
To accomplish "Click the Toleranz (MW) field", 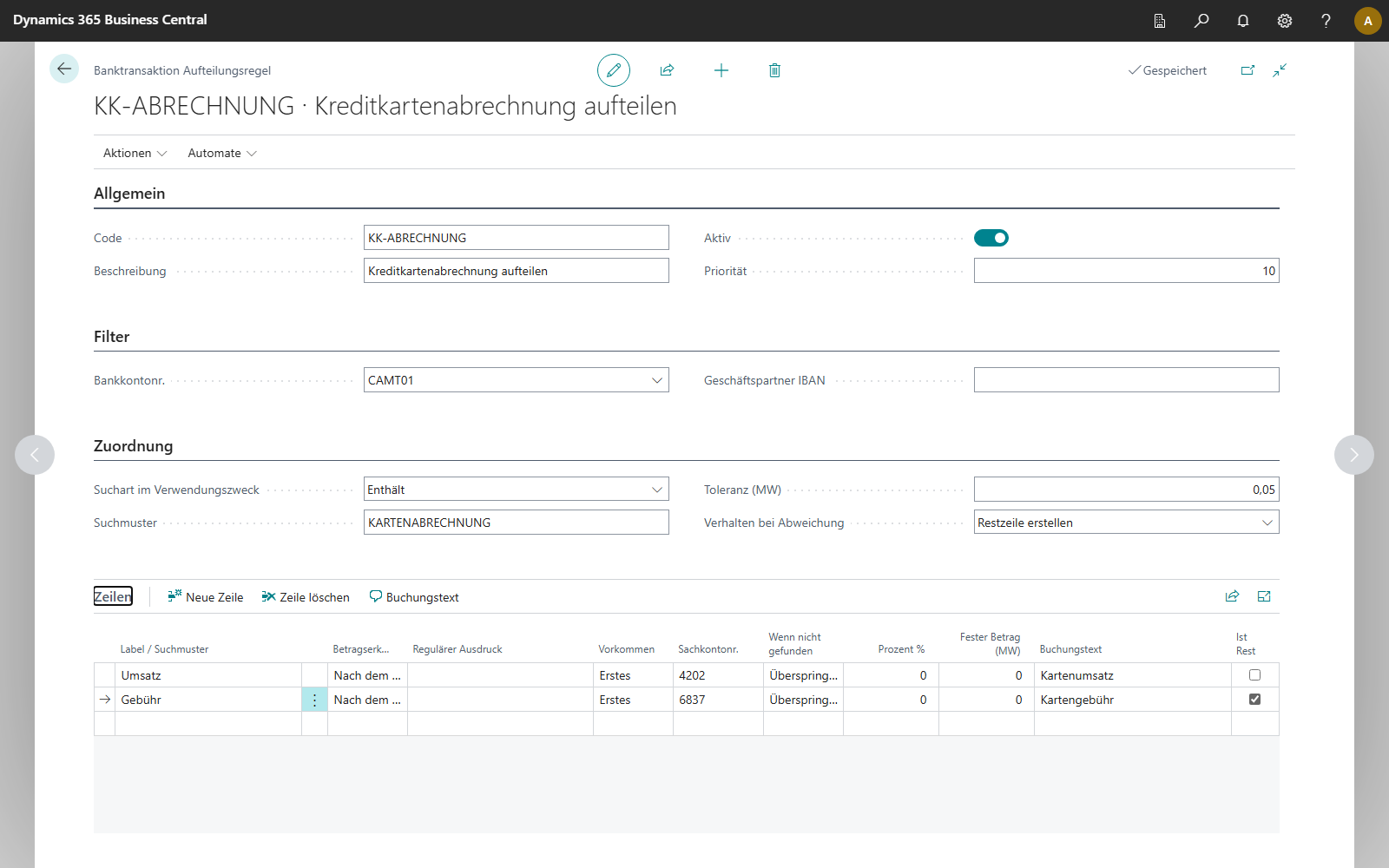I will pos(1127,490).
